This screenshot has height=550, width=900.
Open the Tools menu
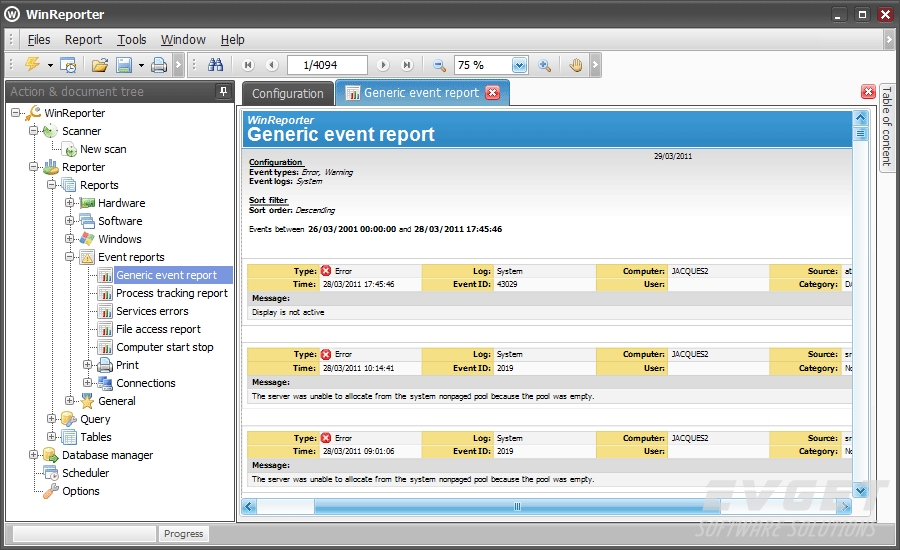tap(132, 40)
